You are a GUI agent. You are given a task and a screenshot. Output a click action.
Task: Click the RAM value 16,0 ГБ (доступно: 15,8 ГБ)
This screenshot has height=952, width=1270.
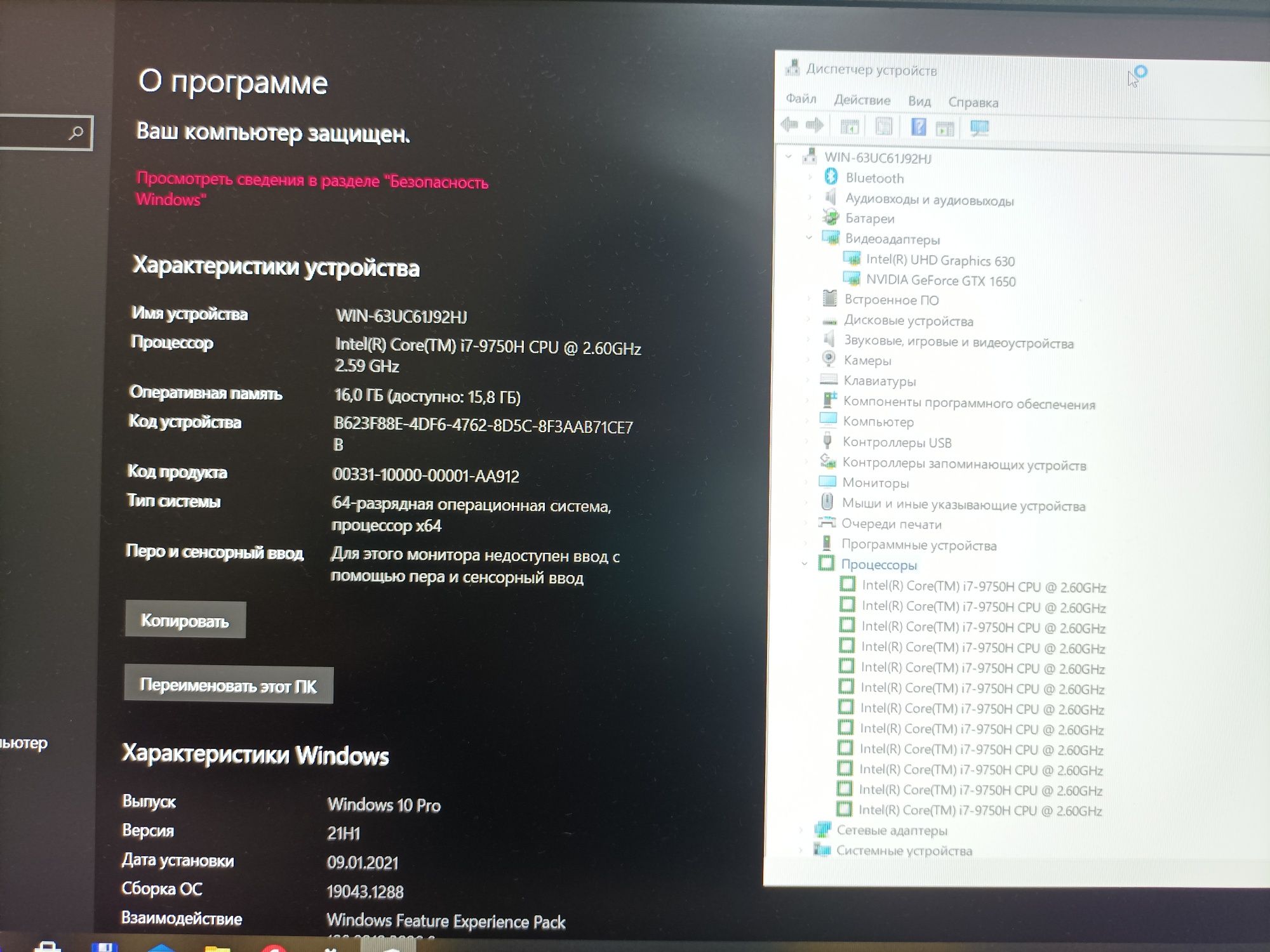[x=427, y=397]
